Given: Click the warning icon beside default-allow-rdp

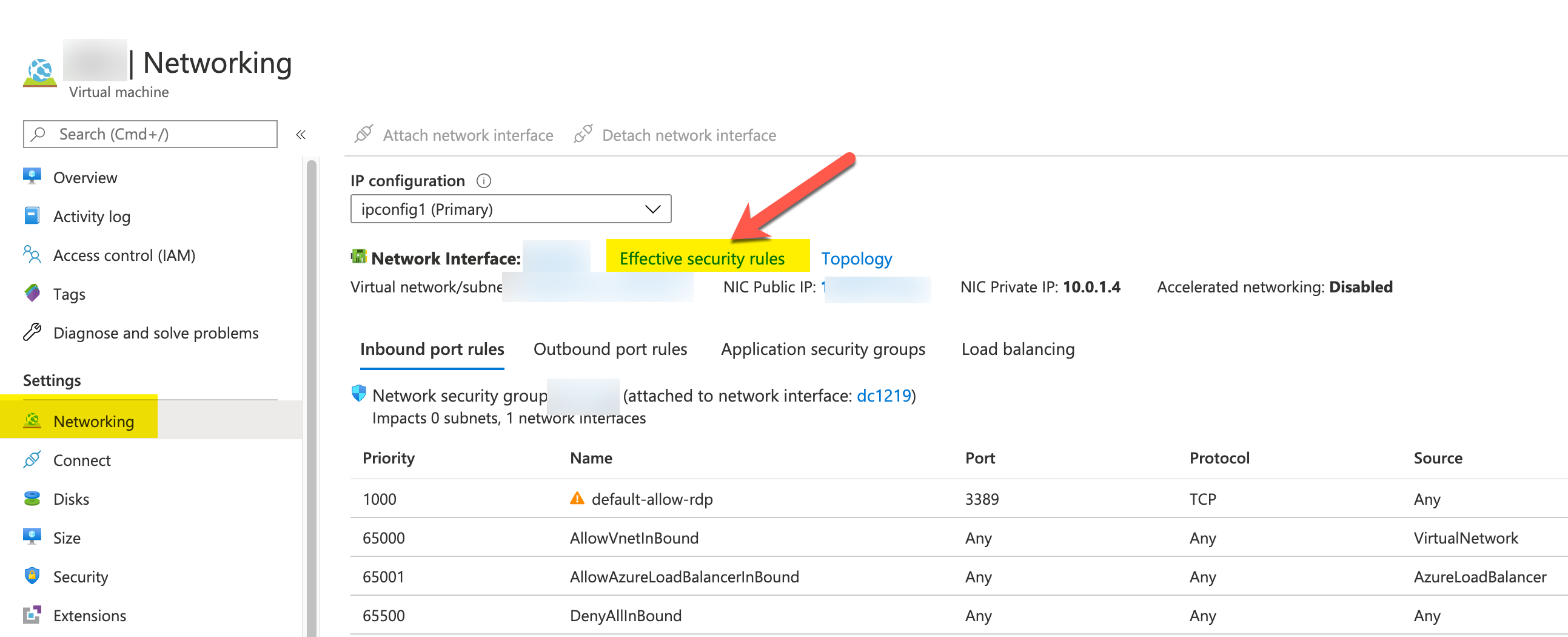Looking at the screenshot, I should pos(577,498).
